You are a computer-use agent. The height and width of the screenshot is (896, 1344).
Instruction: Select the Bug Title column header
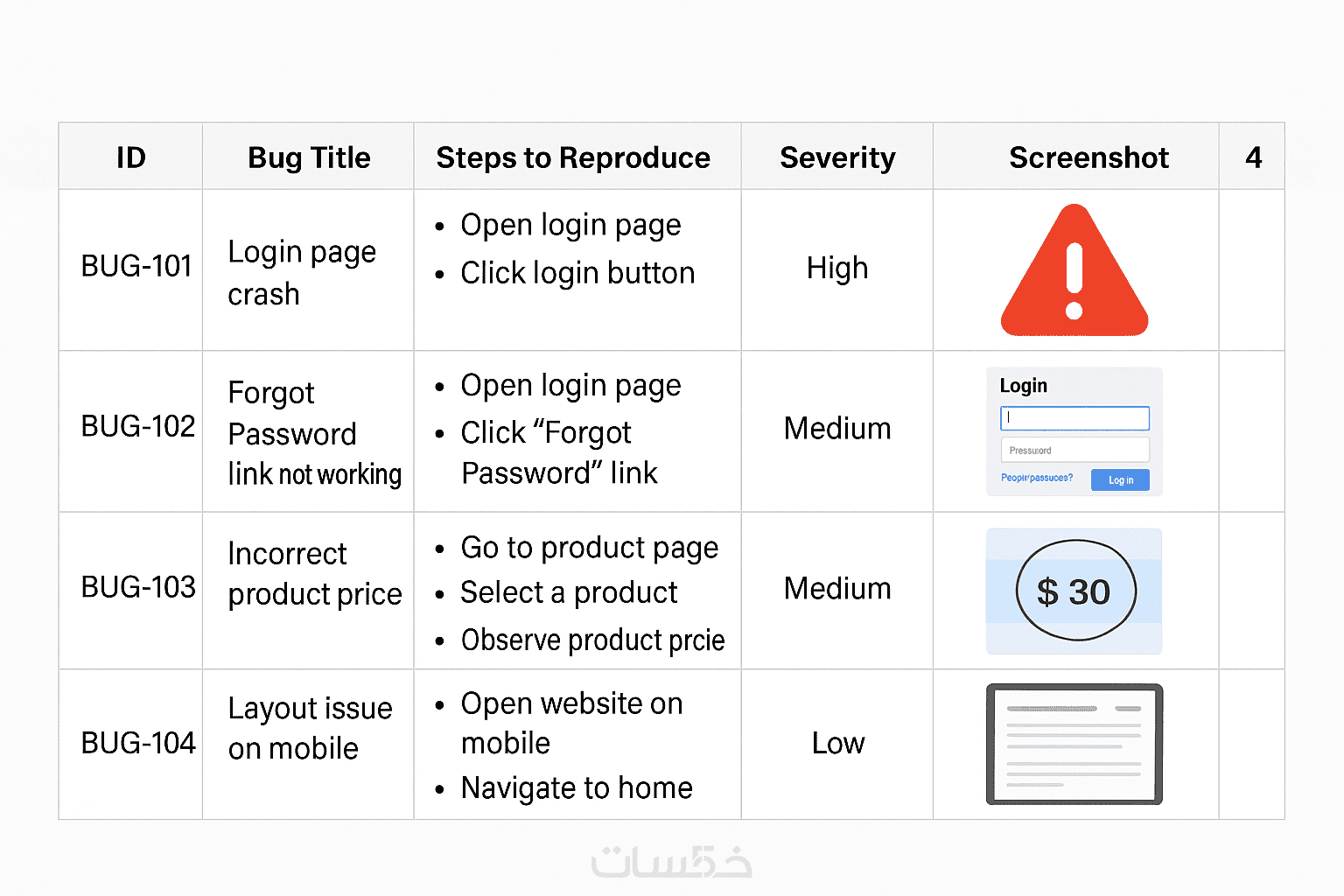309,157
